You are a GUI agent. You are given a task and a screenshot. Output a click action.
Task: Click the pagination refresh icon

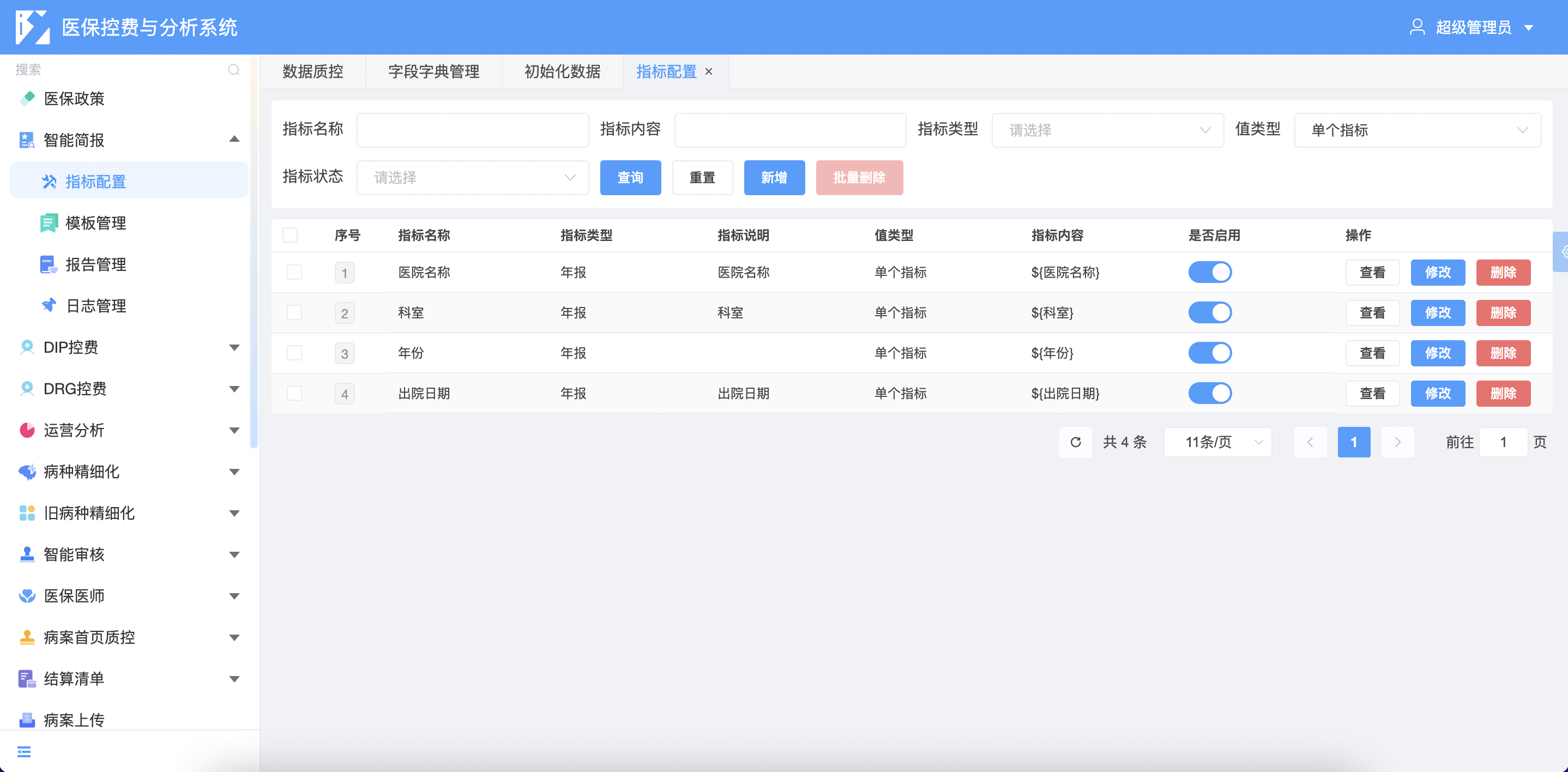point(1076,442)
